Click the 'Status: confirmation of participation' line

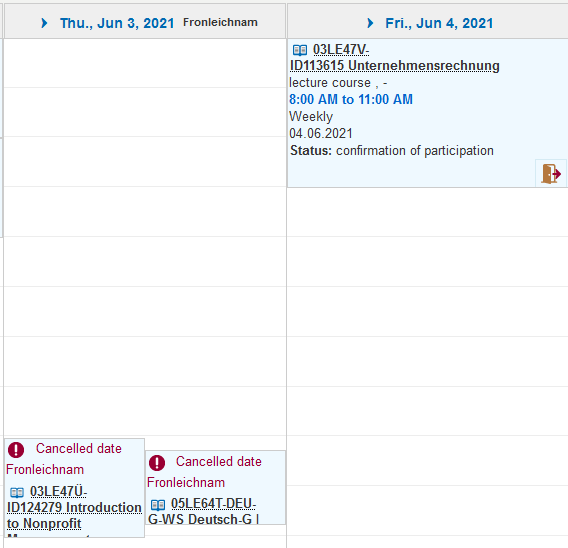pos(392,150)
